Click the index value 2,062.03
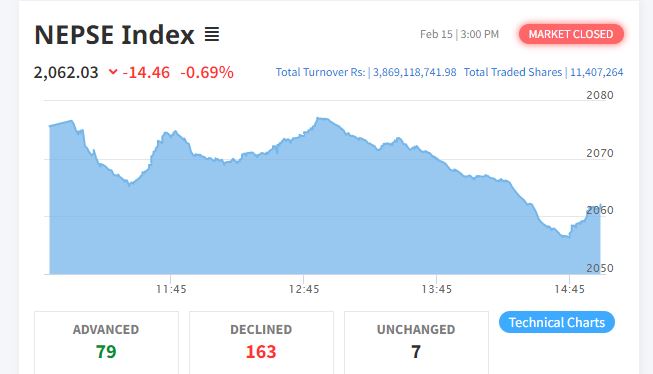653x374 pixels. (x=66, y=72)
